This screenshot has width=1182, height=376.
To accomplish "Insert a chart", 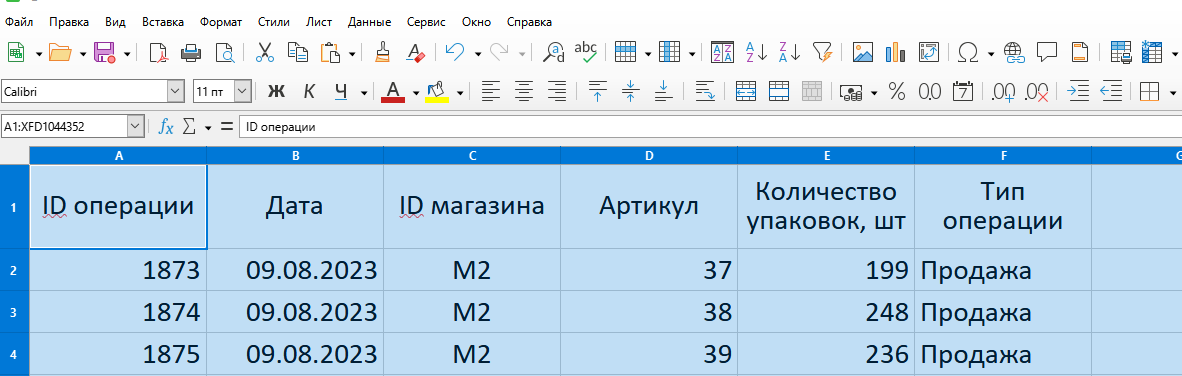I will tap(895, 52).
